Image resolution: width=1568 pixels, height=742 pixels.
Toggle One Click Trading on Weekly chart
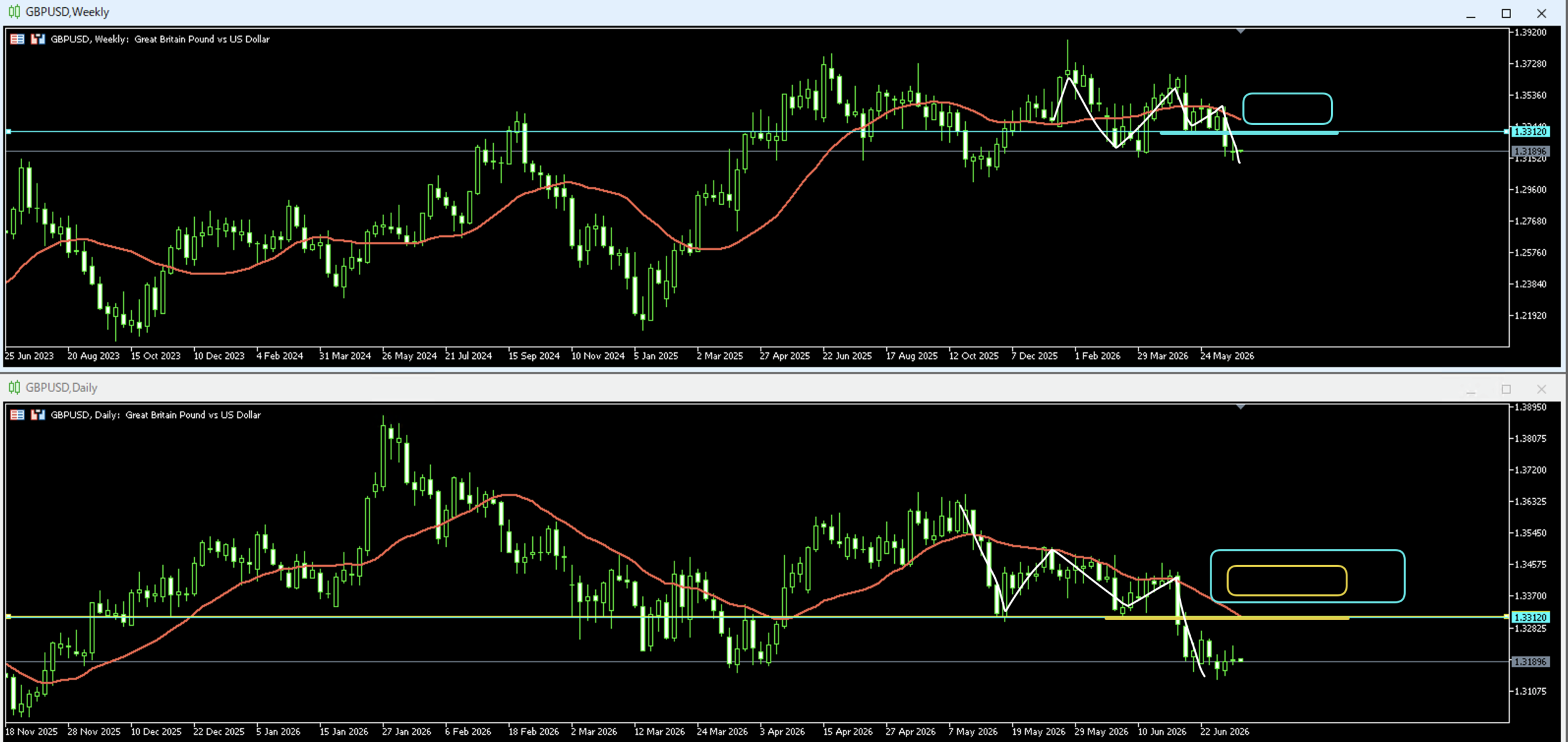[38, 39]
